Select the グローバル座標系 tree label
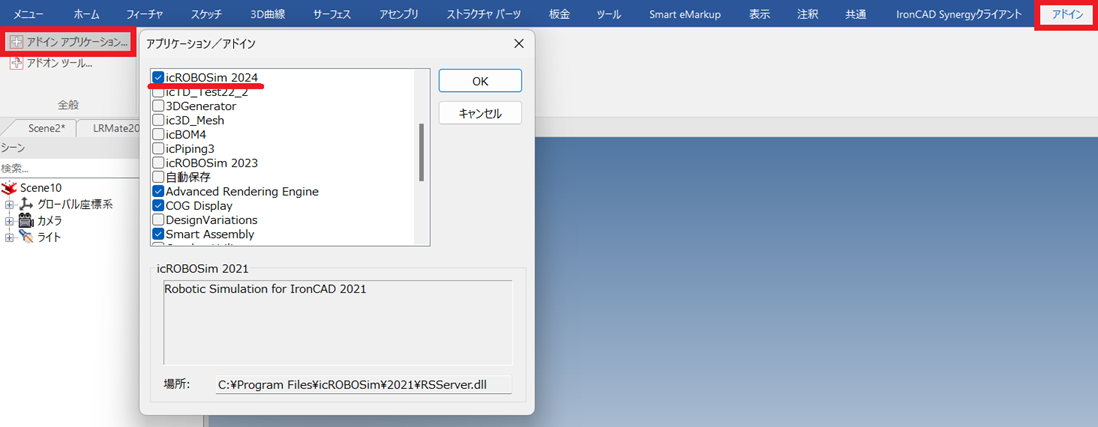The width and height of the screenshot is (1098, 427). pos(75,204)
